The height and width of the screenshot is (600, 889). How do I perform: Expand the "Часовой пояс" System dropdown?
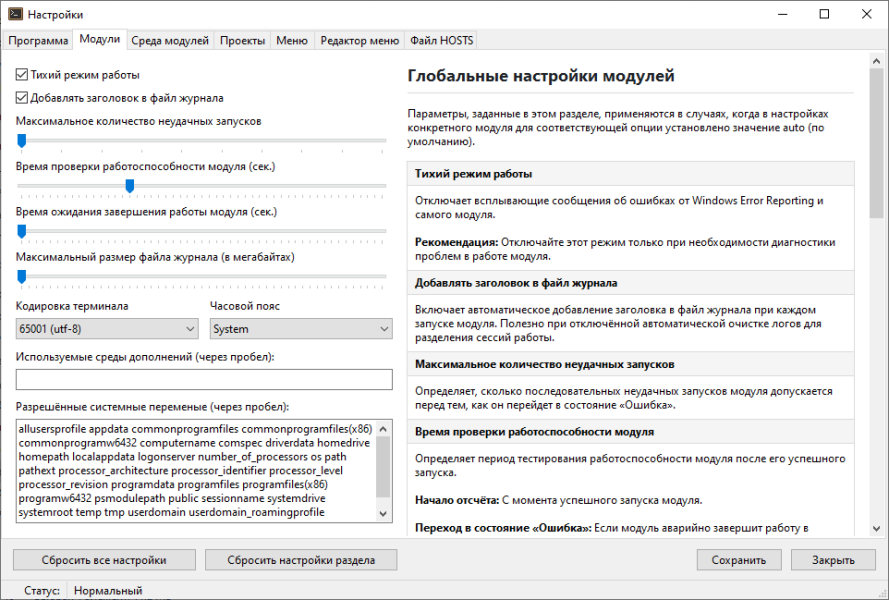coord(301,329)
